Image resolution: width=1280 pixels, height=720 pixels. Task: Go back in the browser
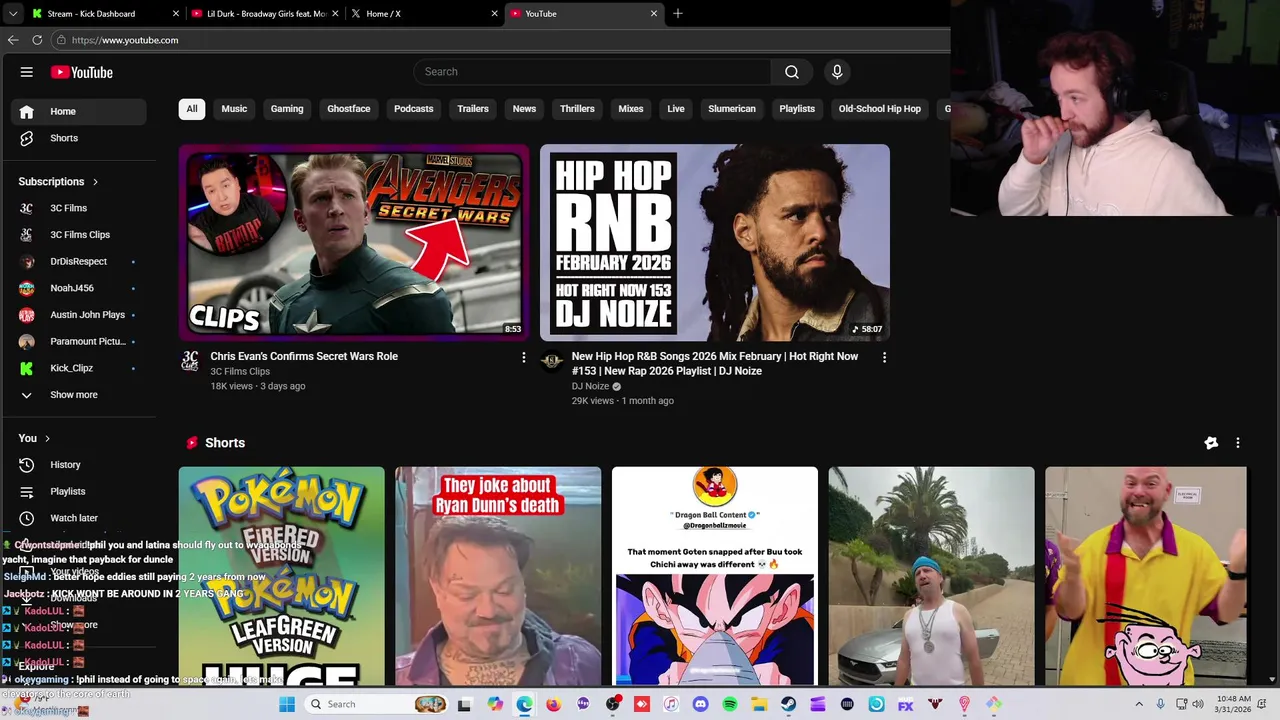coord(13,40)
